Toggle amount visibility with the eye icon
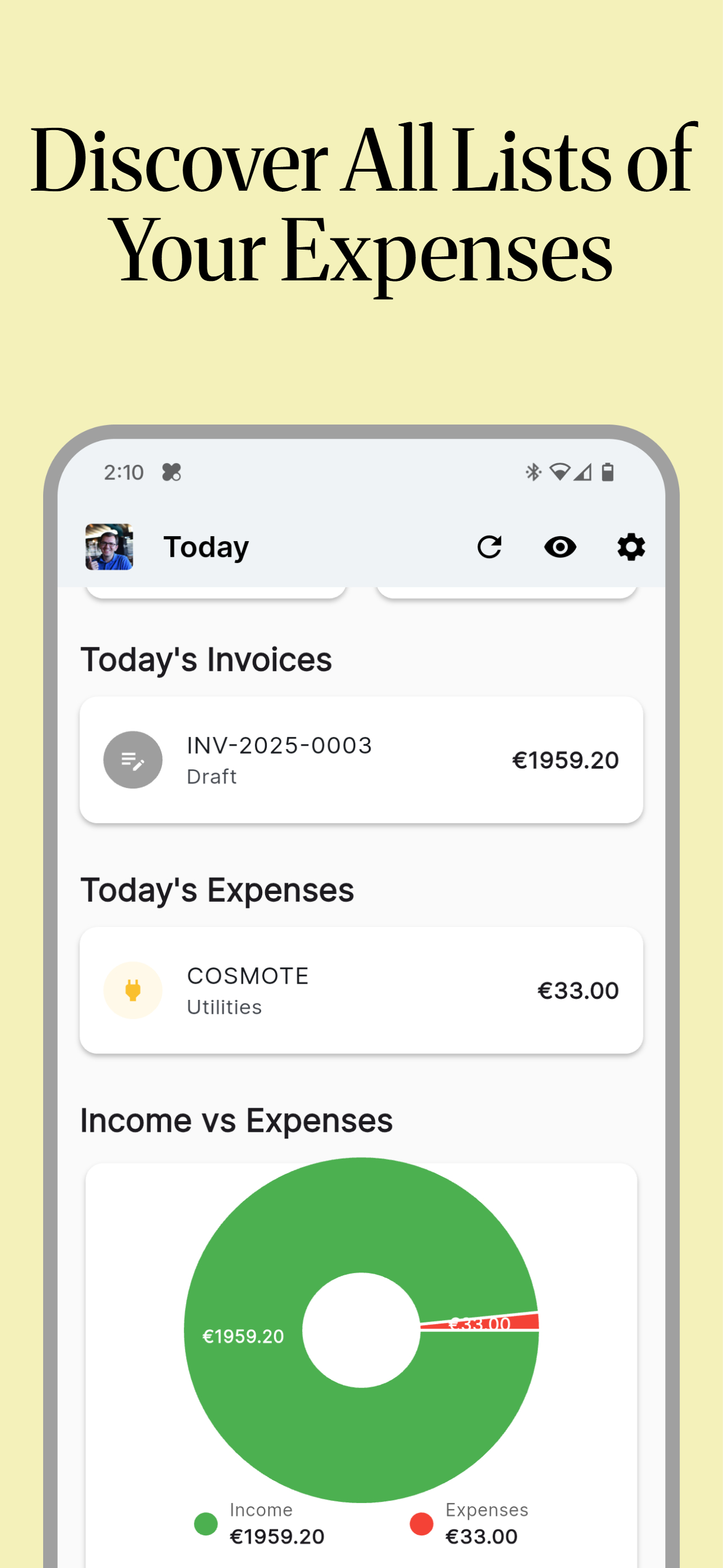This screenshot has width=723, height=1568. 560,547
